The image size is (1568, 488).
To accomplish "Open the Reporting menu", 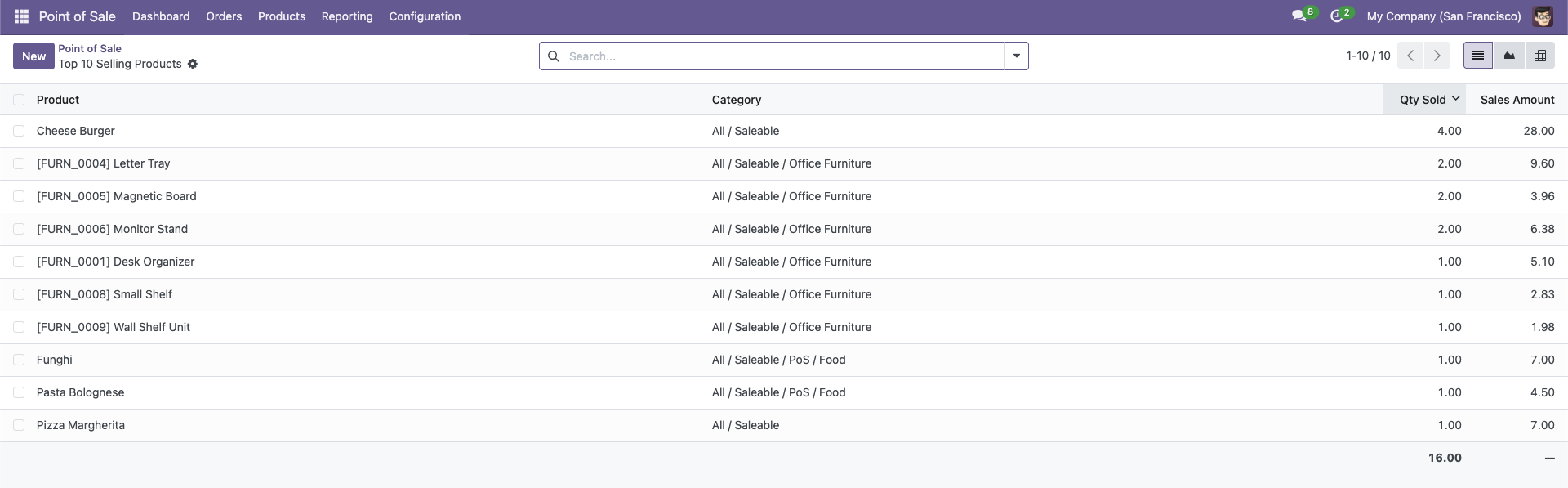I will pos(347,16).
